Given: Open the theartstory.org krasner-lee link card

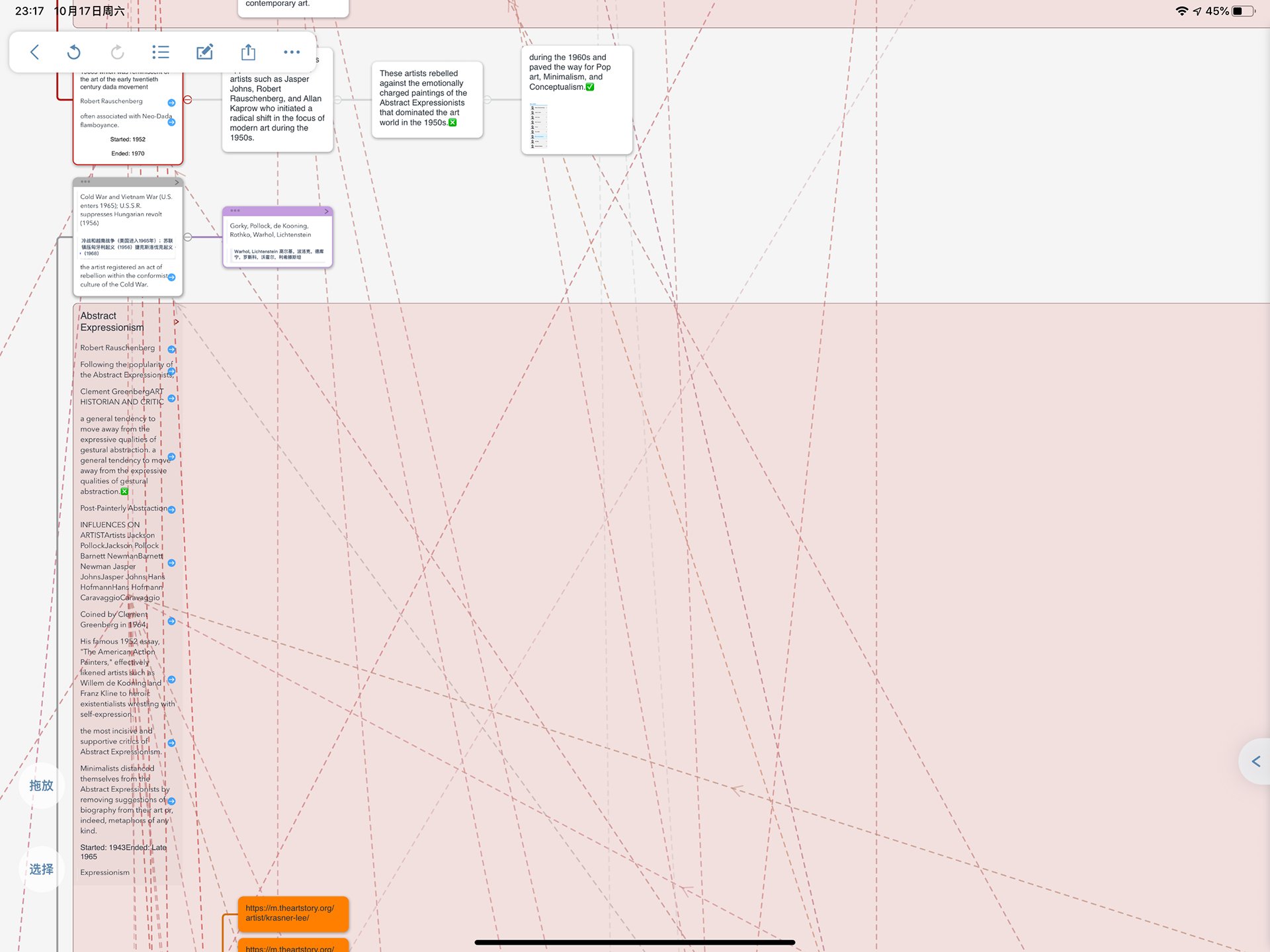Looking at the screenshot, I should click(x=293, y=913).
